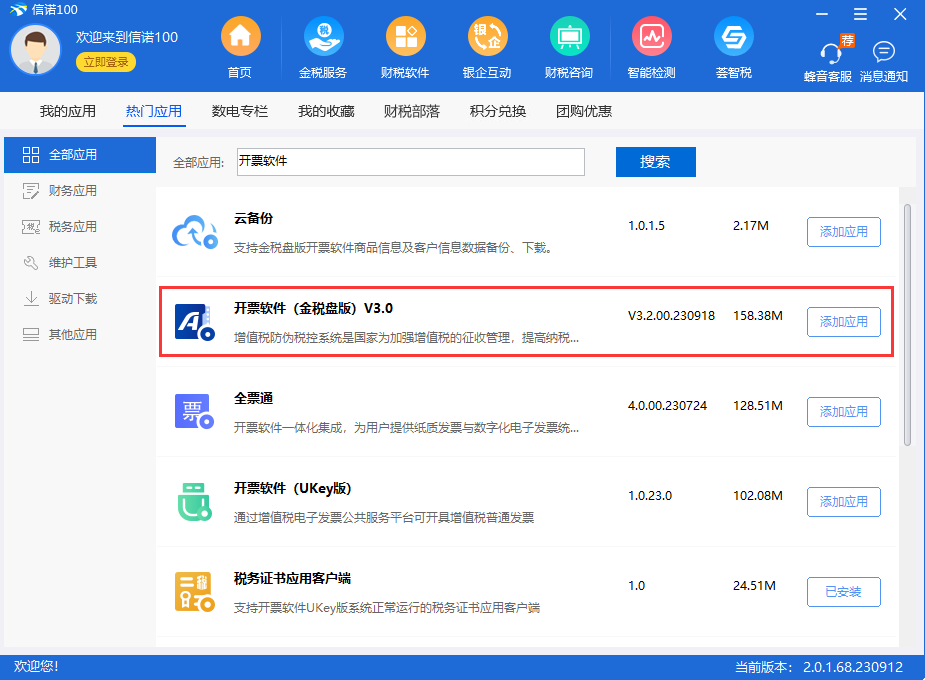The width and height of the screenshot is (925, 680).
Task: Switch to the 积分兑换 tab
Action: [x=498, y=111]
